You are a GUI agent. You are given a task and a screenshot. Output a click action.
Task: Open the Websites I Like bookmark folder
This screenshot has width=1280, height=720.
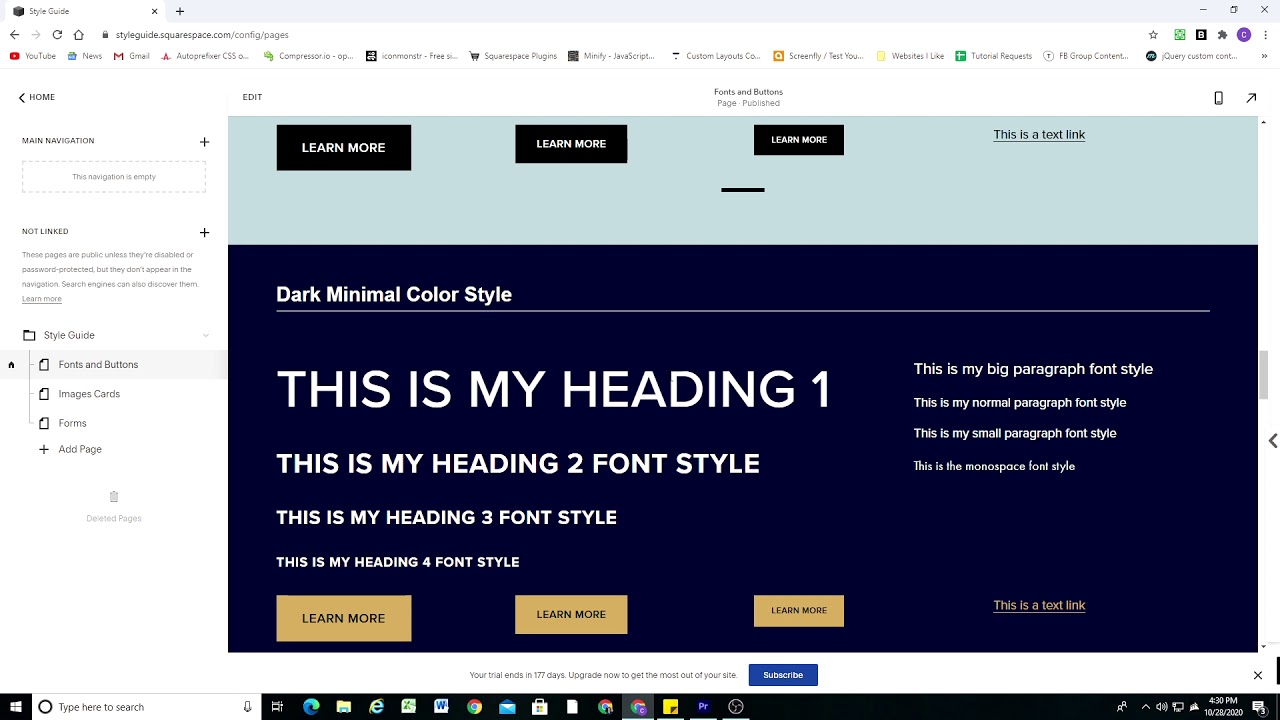pyautogui.click(x=910, y=56)
